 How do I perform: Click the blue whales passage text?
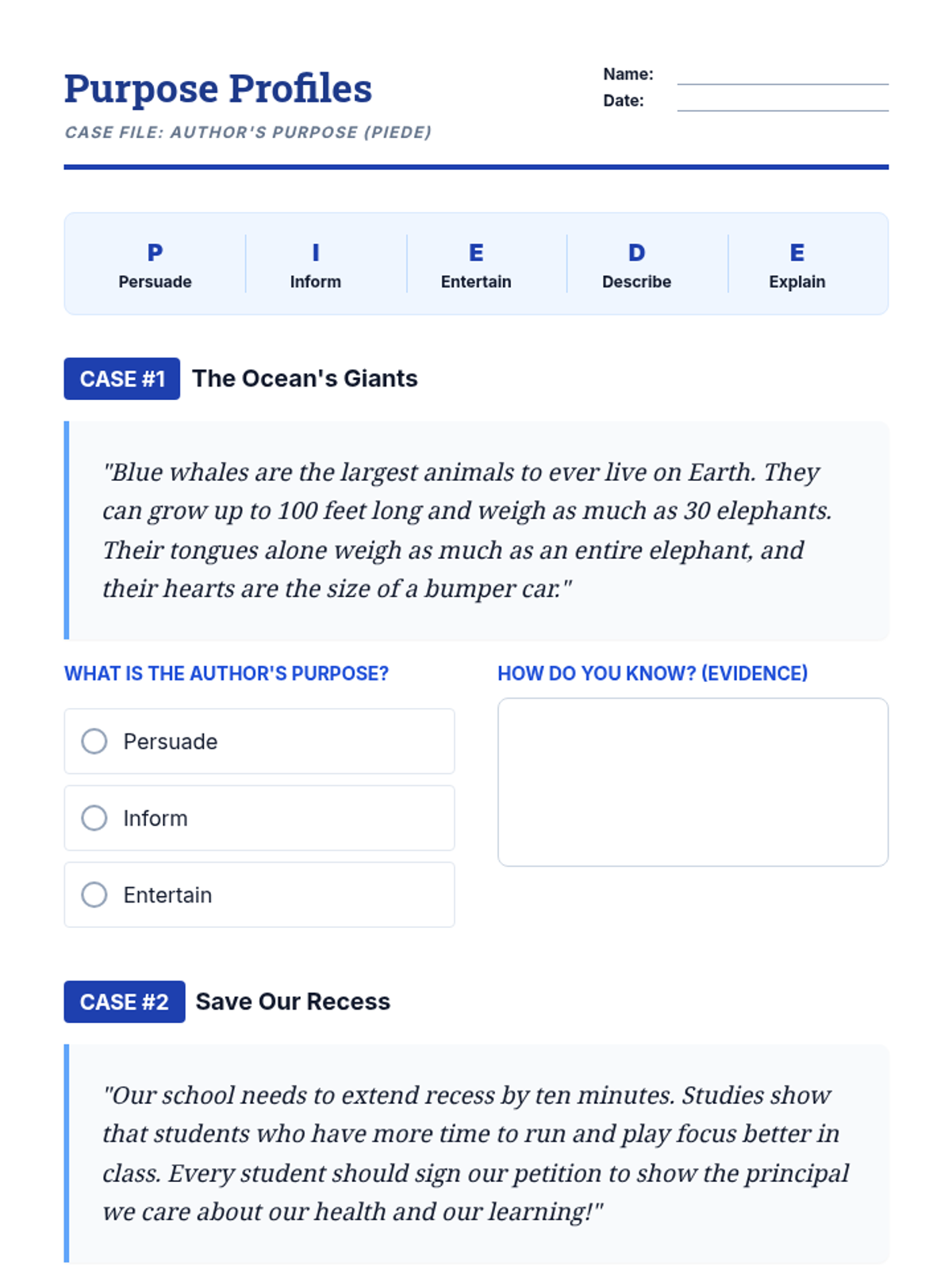pos(468,530)
